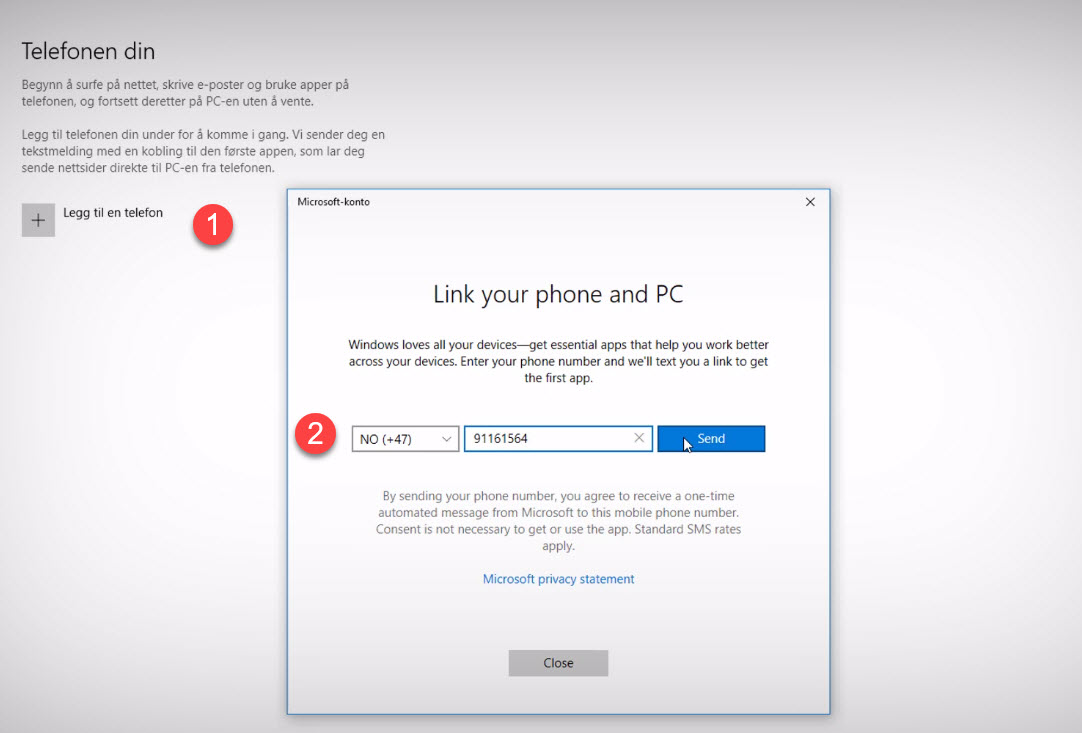
Task: Click the phone number field containing 91161564
Action: pyautogui.click(x=558, y=438)
